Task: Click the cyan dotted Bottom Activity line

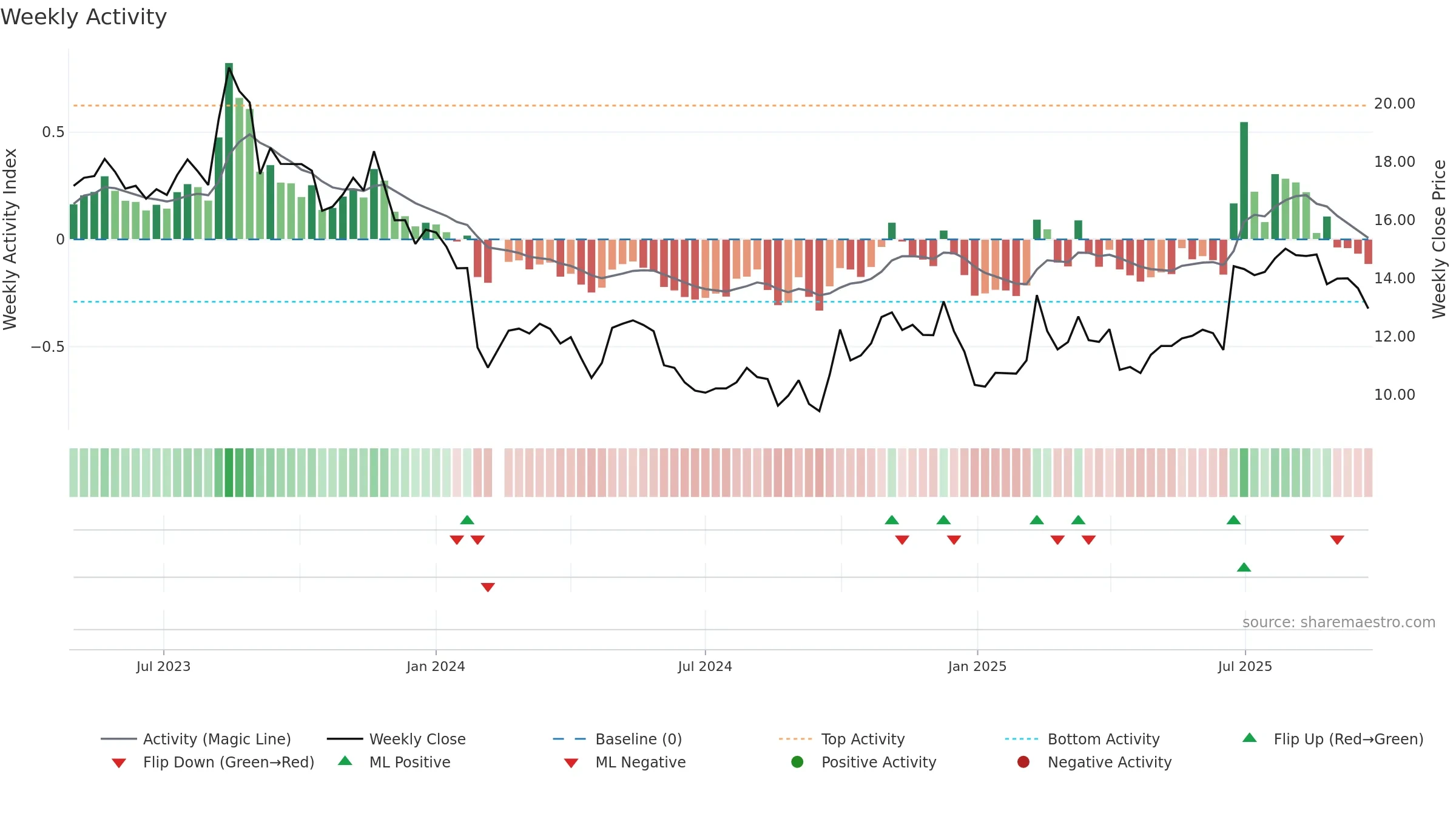Action: (720, 302)
